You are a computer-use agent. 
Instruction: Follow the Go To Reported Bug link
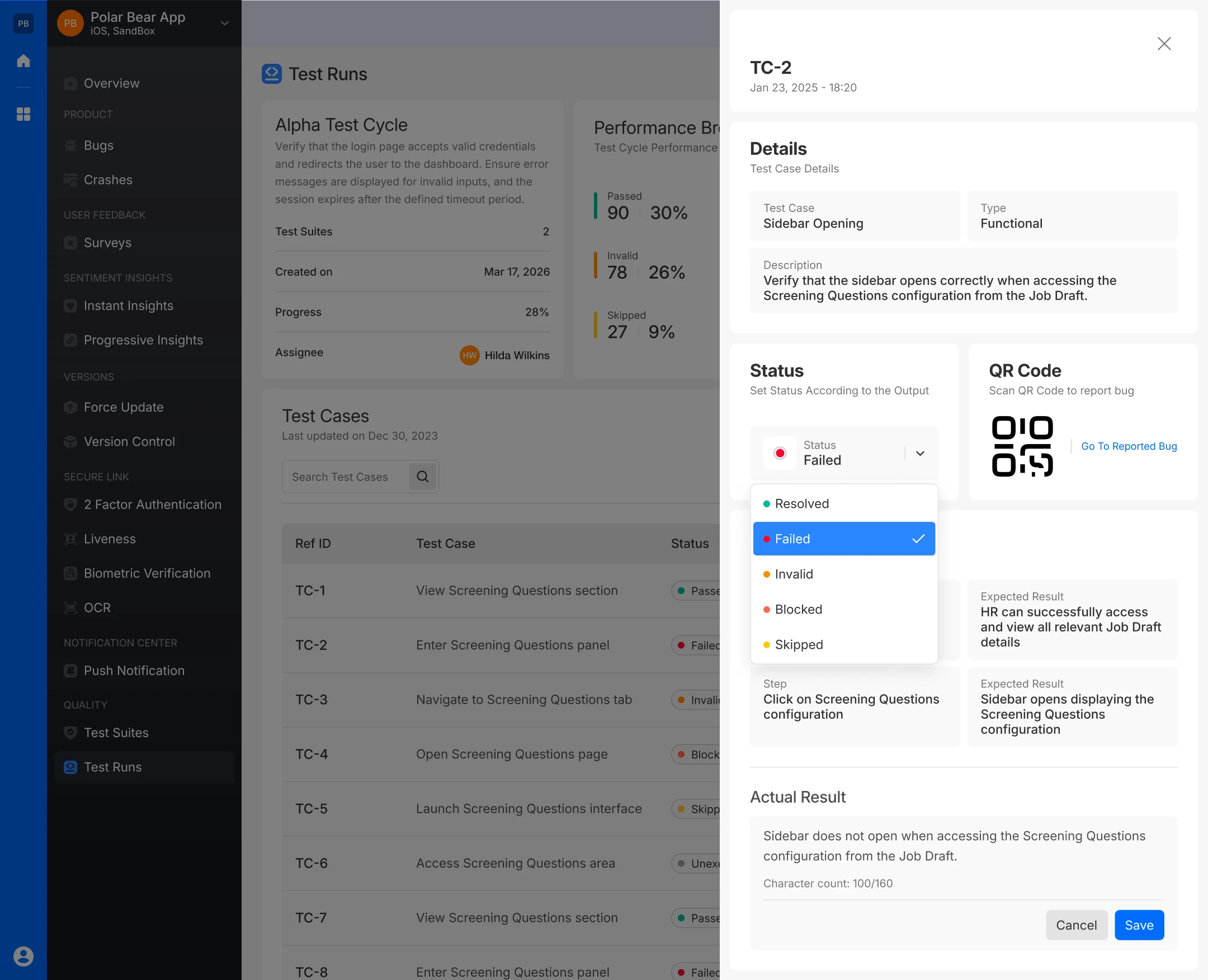click(x=1129, y=446)
